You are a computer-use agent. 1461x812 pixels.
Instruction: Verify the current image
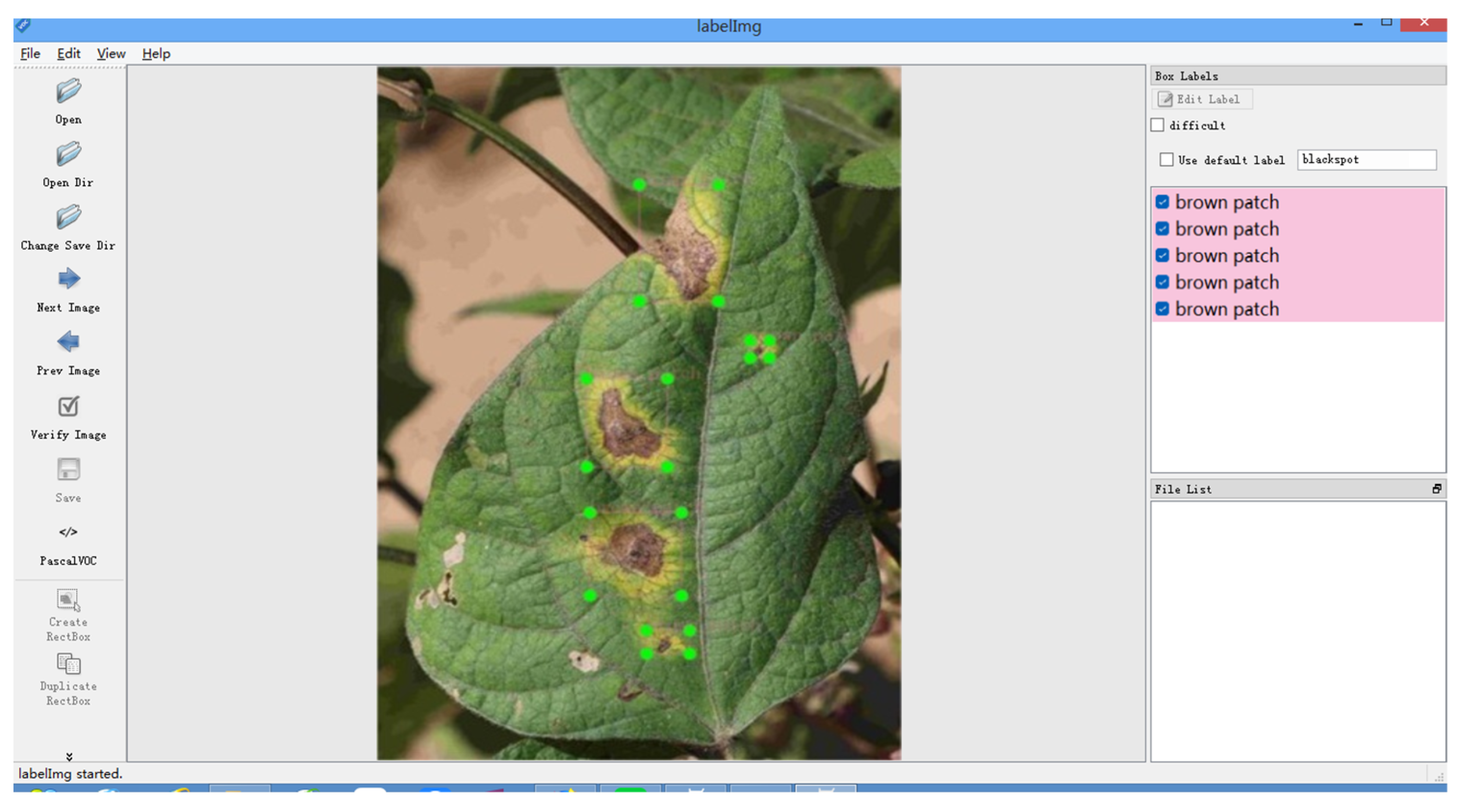point(67,407)
